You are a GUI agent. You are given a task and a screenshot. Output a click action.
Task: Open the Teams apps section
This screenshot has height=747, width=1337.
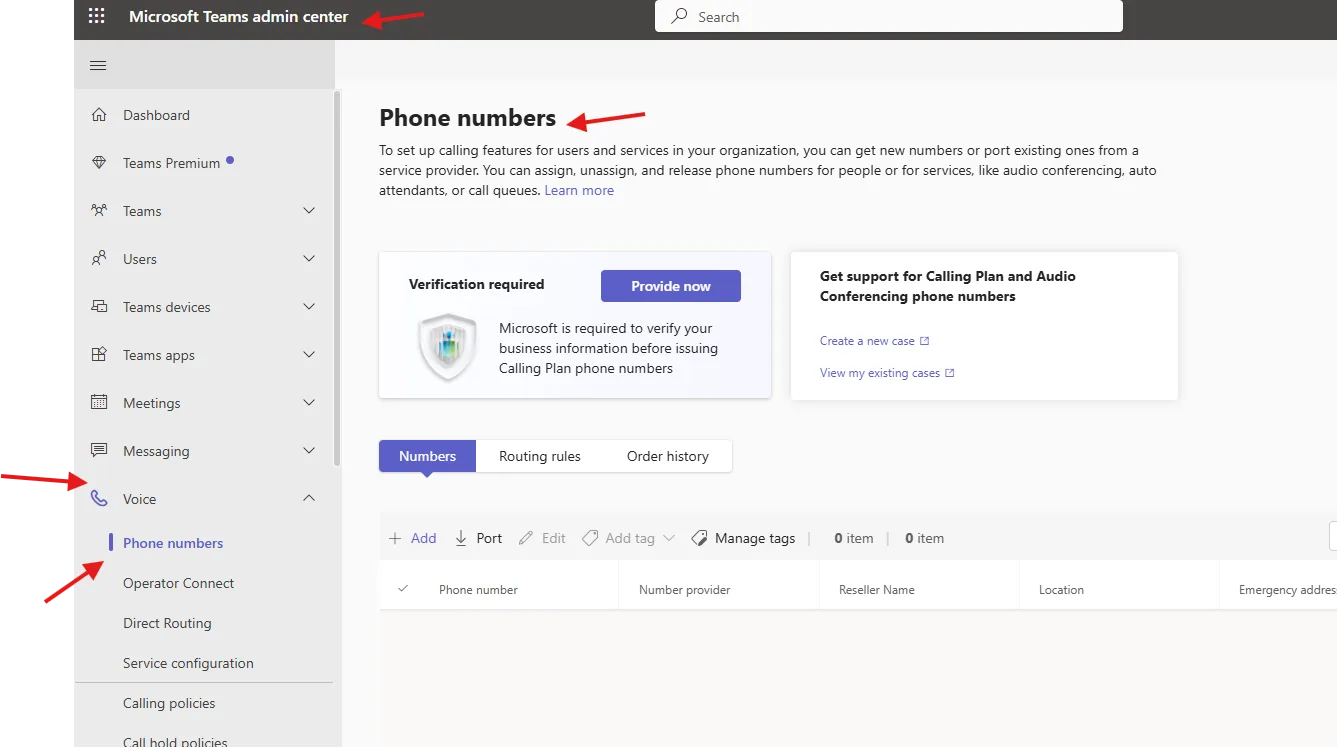point(158,354)
